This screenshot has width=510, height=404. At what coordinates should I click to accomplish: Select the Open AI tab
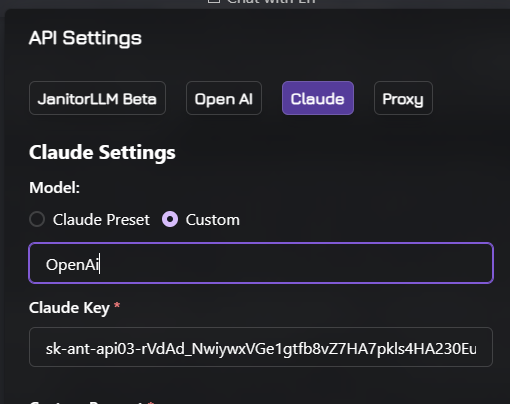tap(224, 98)
